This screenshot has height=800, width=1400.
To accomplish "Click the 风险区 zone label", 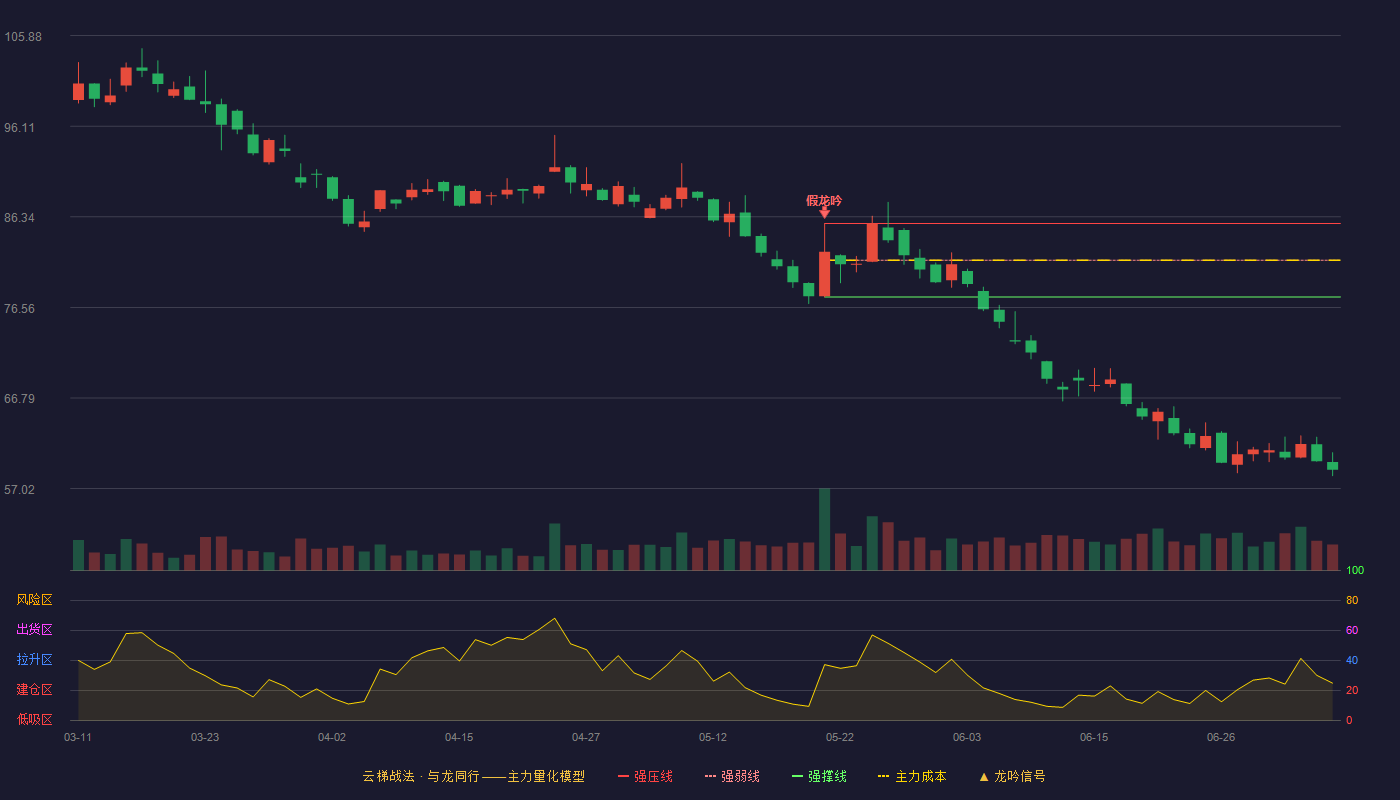I will 34,600.
